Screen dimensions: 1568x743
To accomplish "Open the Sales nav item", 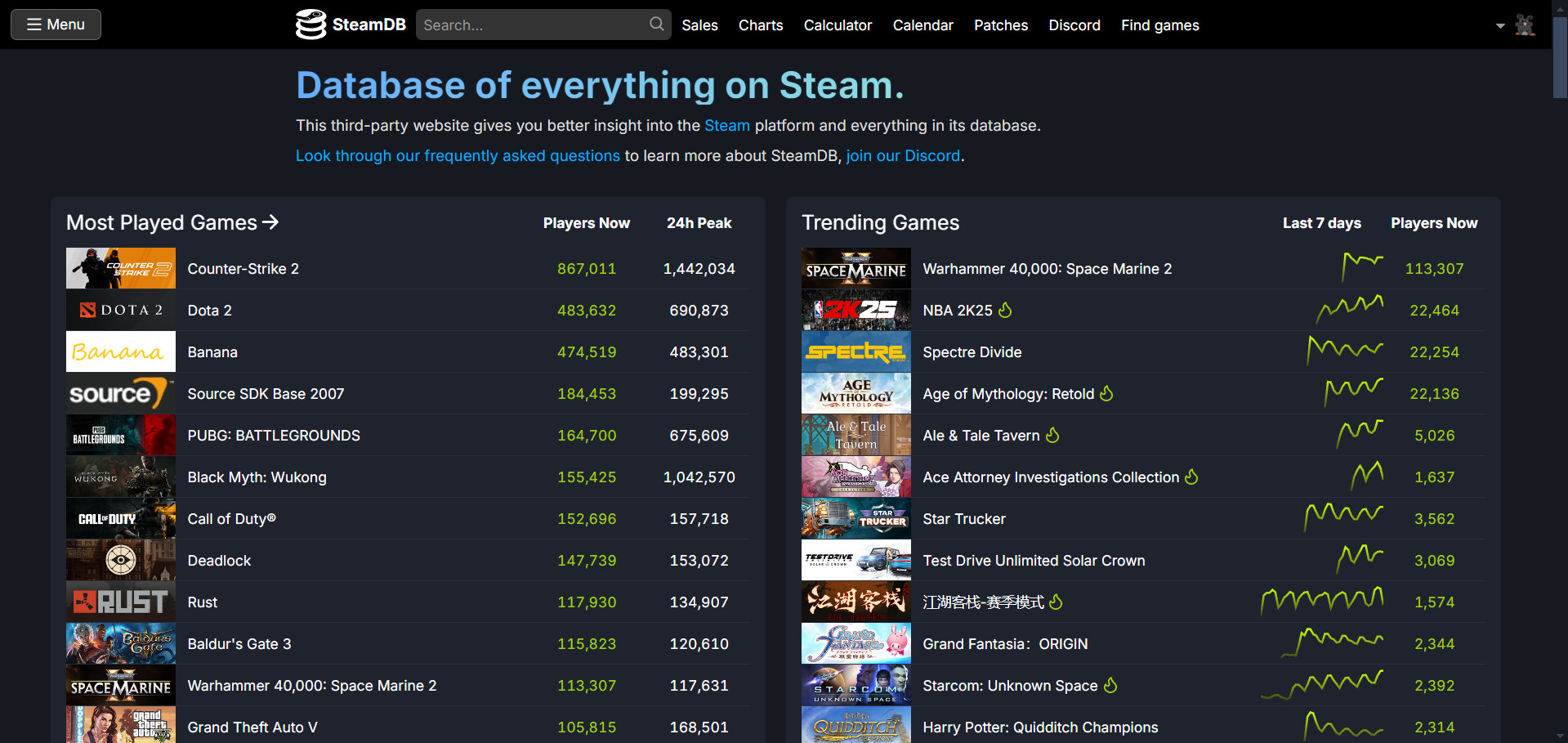I will [x=699, y=25].
